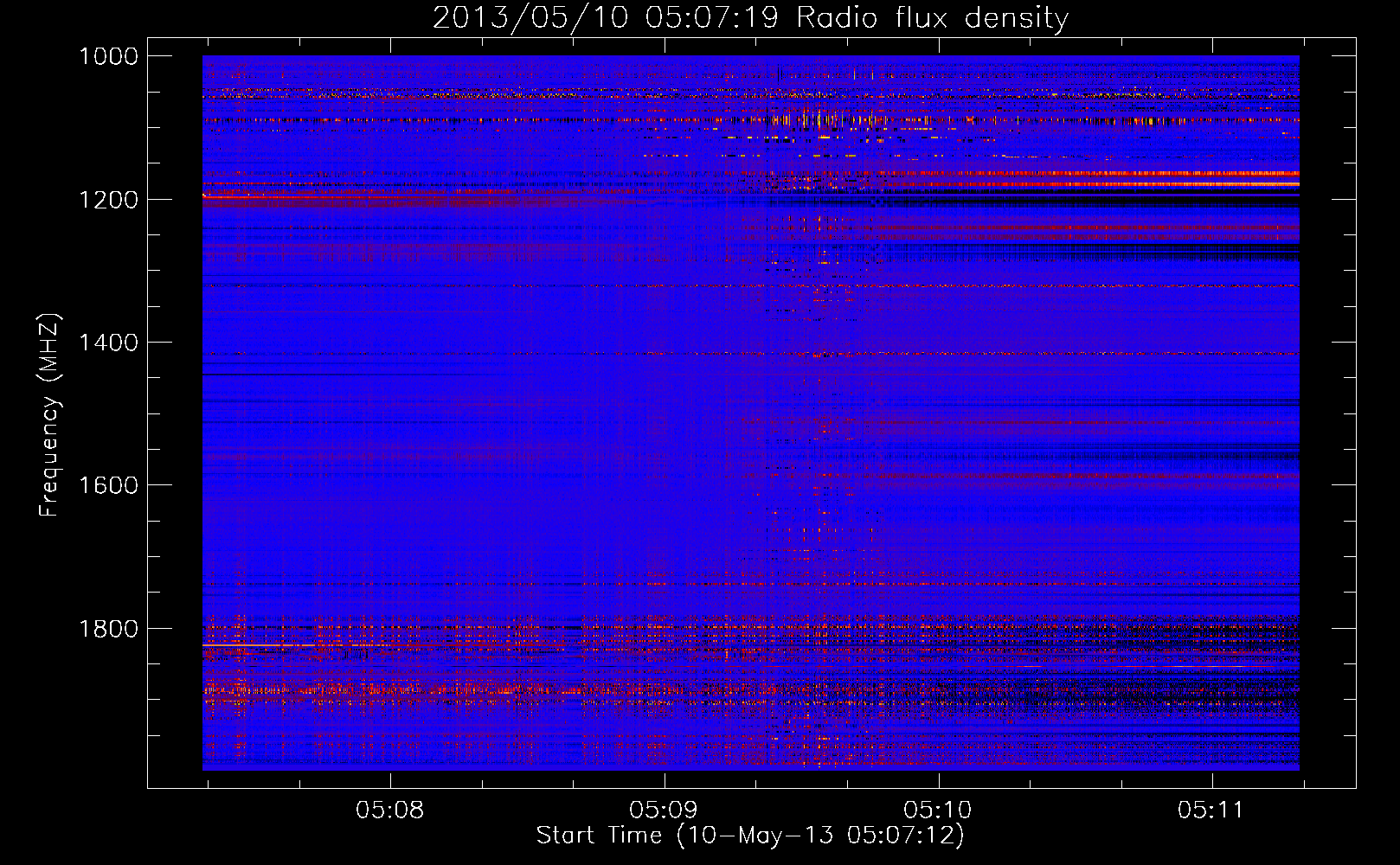The image size is (1400, 865).
Task: Click the 05:09 time tick label
Action: click(664, 810)
